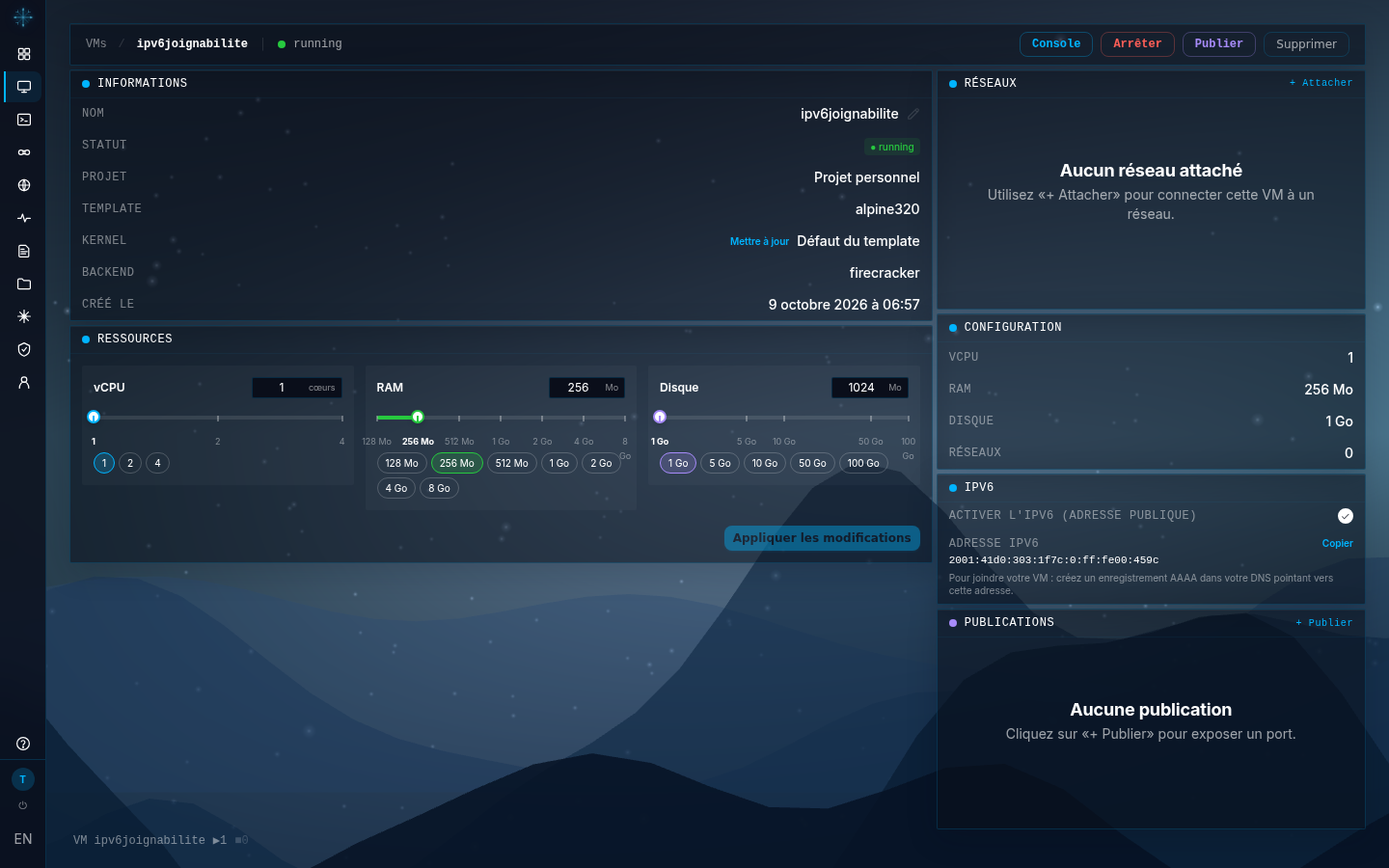Open the shield security icon in sidebar

click(24, 349)
